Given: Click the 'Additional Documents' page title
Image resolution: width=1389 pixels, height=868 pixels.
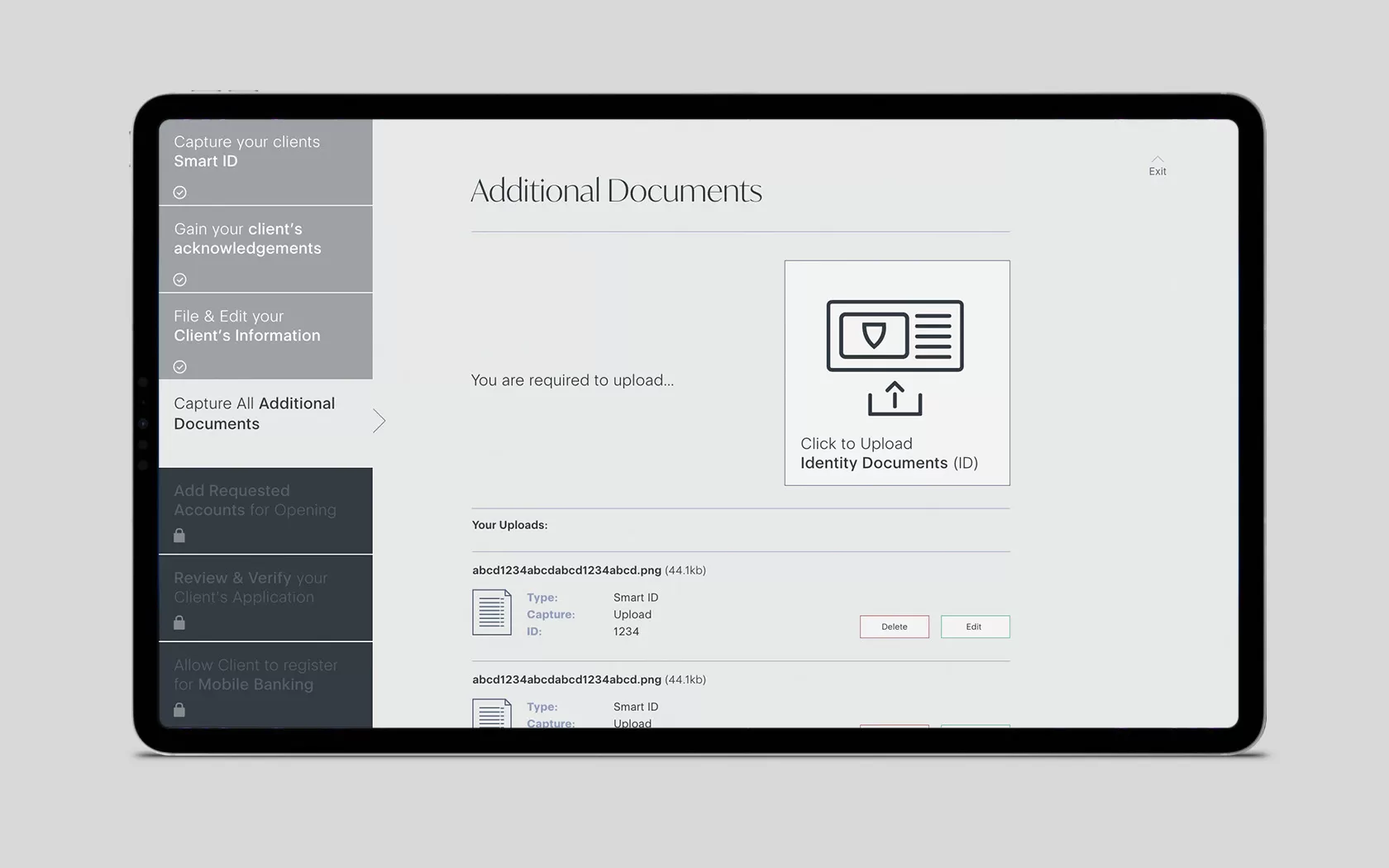Looking at the screenshot, I should (616, 191).
